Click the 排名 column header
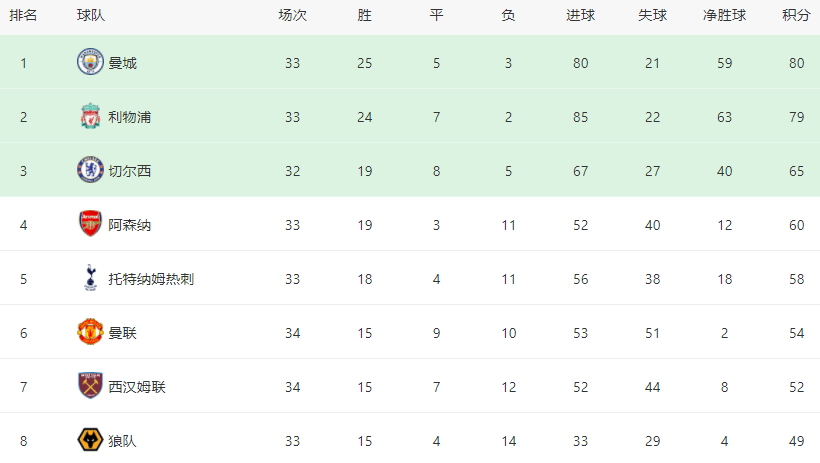This screenshot has width=820, height=463. click(x=23, y=16)
